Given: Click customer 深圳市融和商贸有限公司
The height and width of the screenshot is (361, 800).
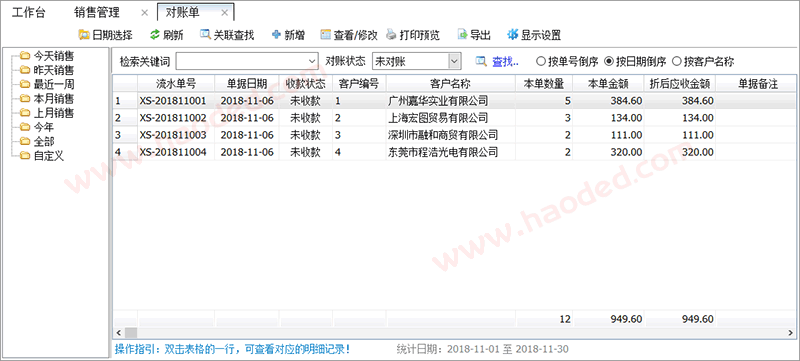Looking at the screenshot, I should [443, 135].
